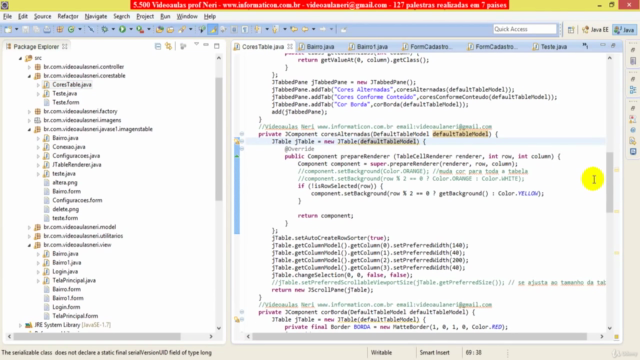Expand br.com.videoaulasneri.controller package
Image resolution: width=640 pixels, height=360 pixels.
pyautogui.click(x=29, y=67)
